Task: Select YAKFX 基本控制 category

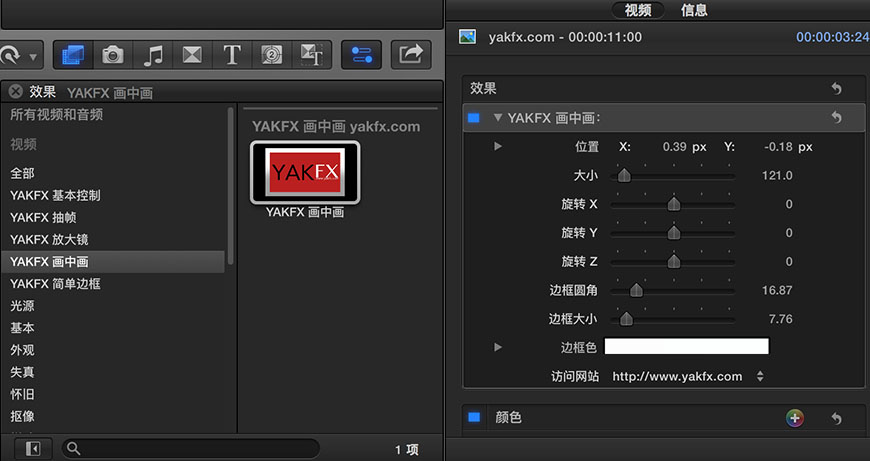Action: pyautogui.click(x=55, y=195)
